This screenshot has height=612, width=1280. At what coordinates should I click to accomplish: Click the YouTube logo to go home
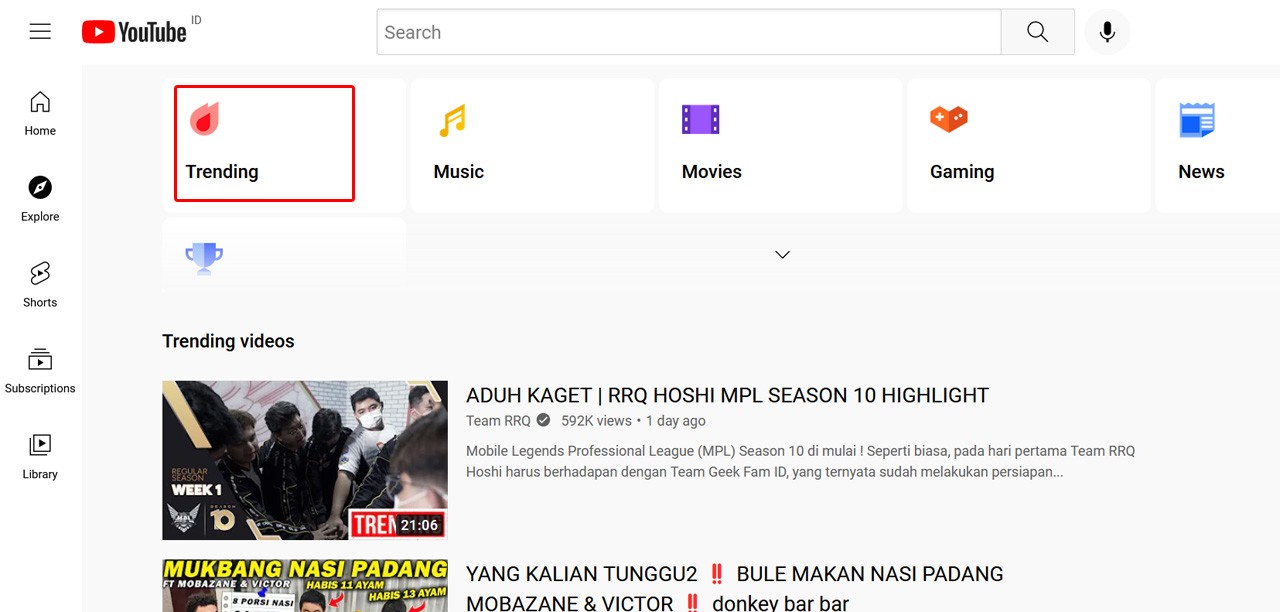click(x=132, y=30)
